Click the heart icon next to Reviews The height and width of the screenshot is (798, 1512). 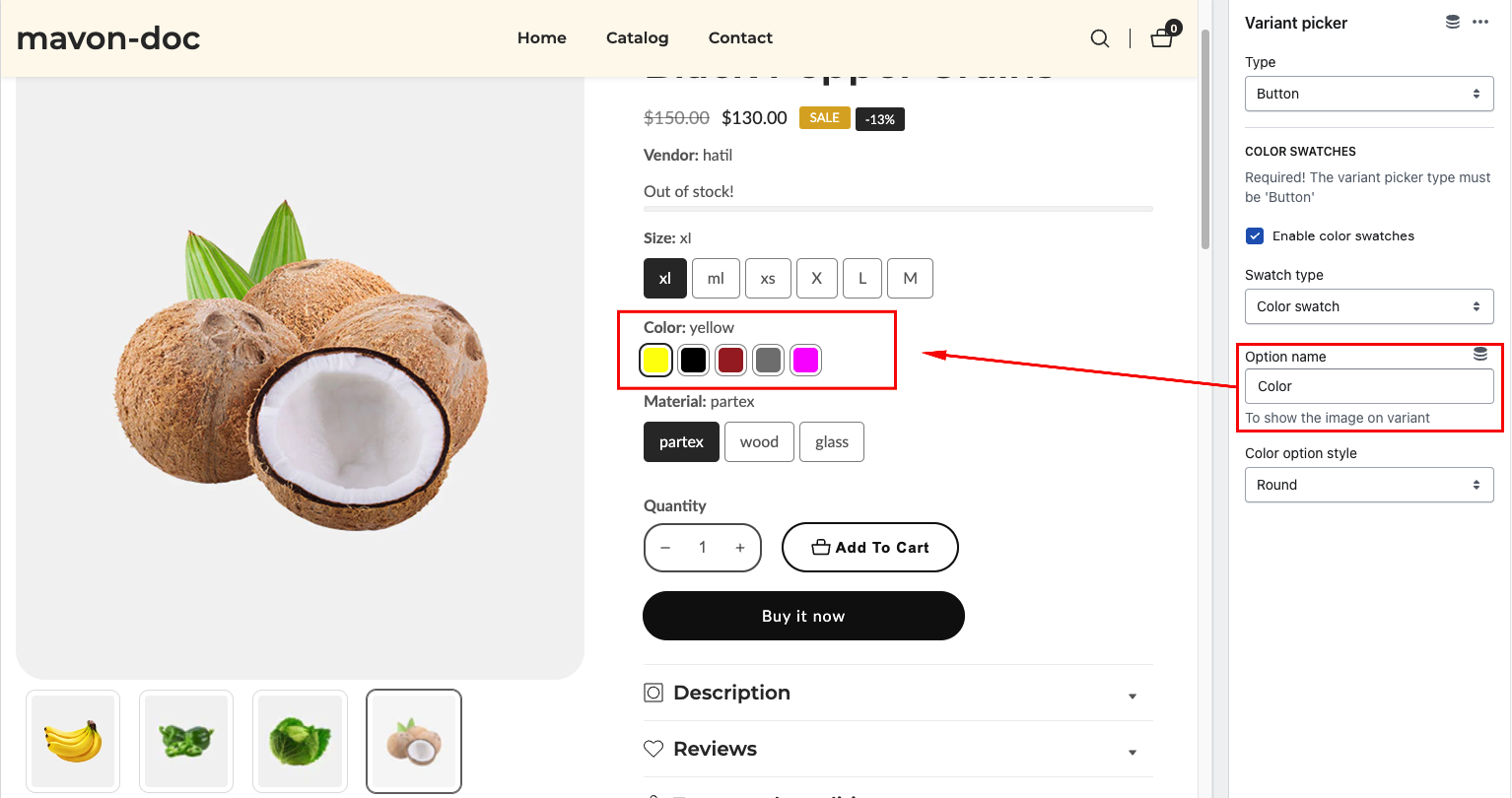click(653, 749)
